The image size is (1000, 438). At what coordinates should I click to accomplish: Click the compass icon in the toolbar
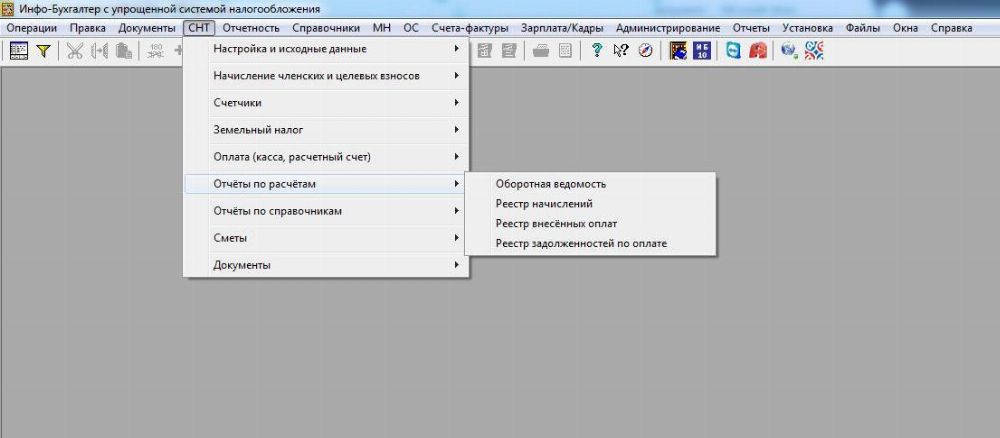pos(644,51)
